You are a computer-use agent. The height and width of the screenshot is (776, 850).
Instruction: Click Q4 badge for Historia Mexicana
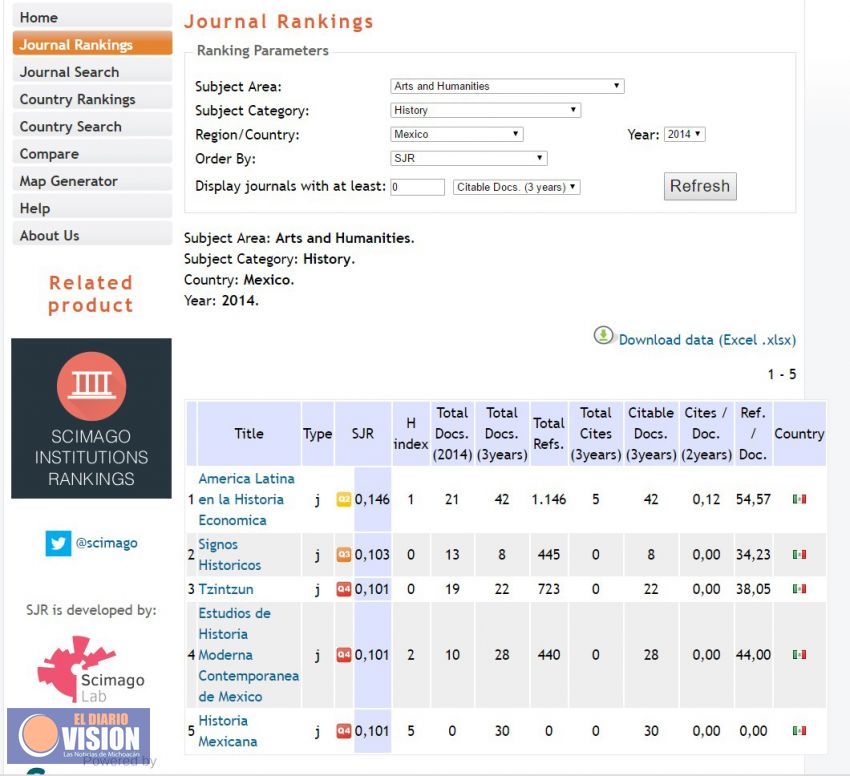344,730
